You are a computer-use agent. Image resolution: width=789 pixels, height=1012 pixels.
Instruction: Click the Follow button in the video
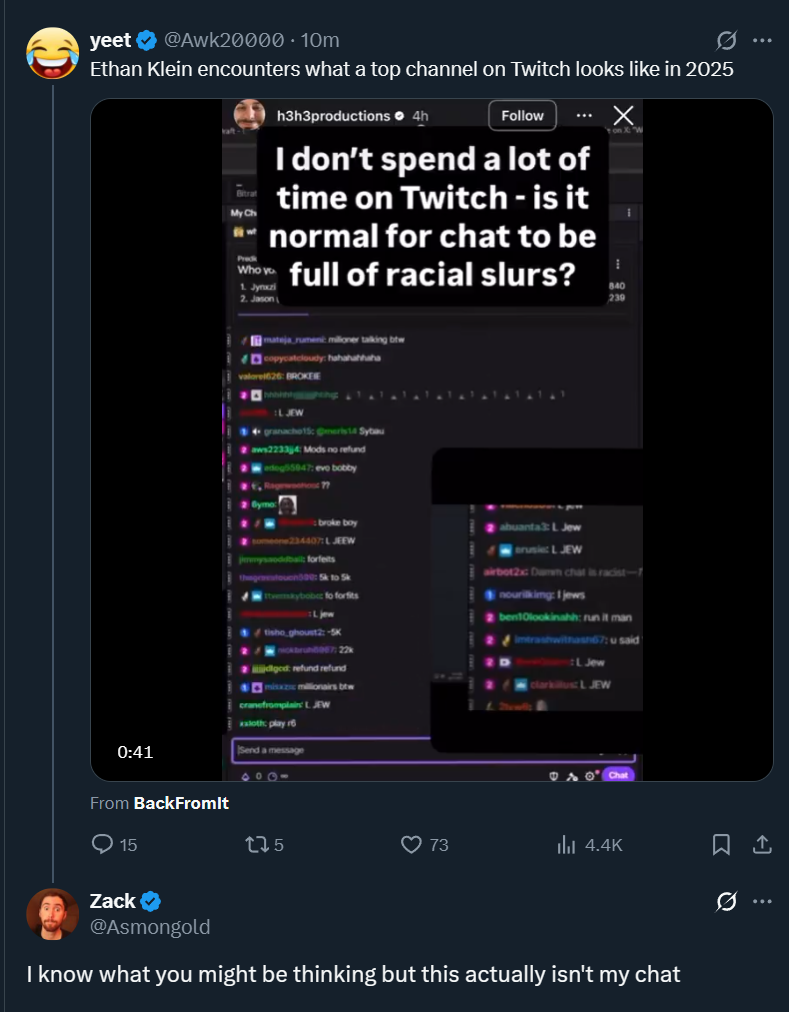tap(522, 116)
